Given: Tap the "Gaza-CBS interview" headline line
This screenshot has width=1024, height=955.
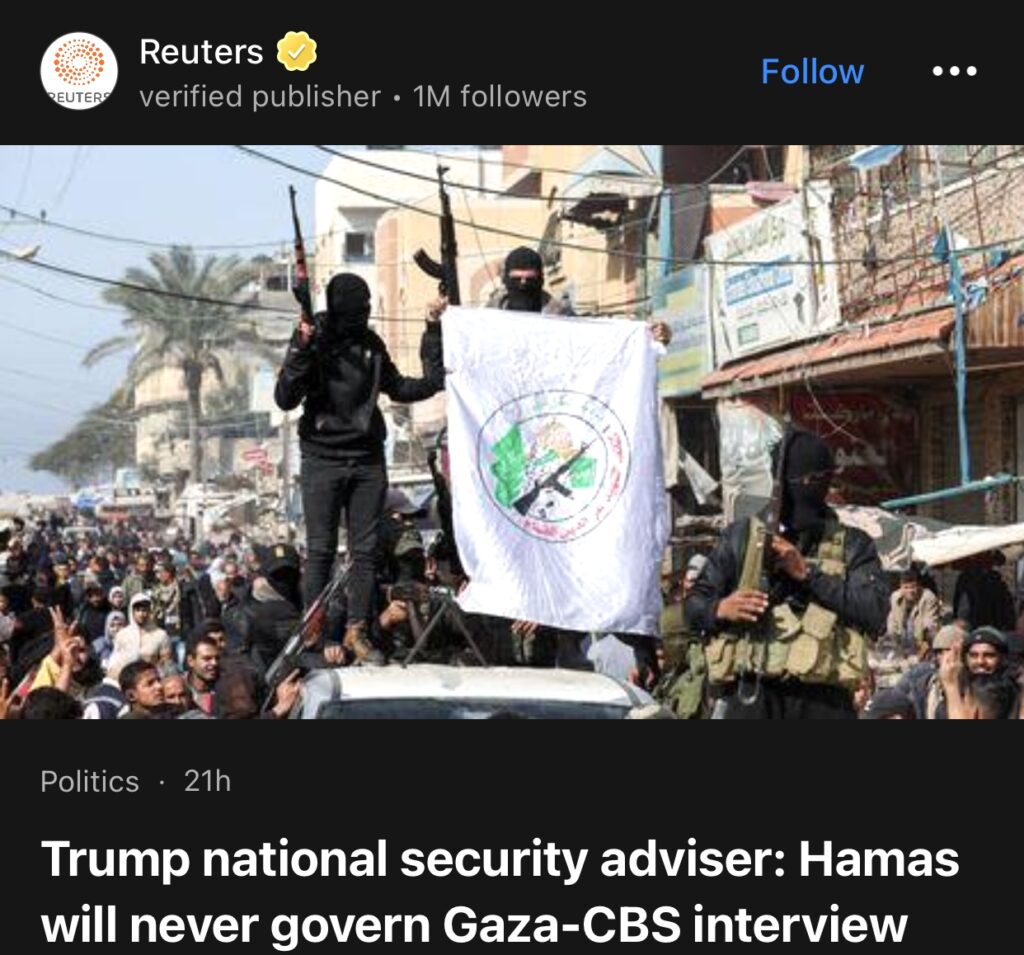Looking at the screenshot, I should tap(675, 924).
